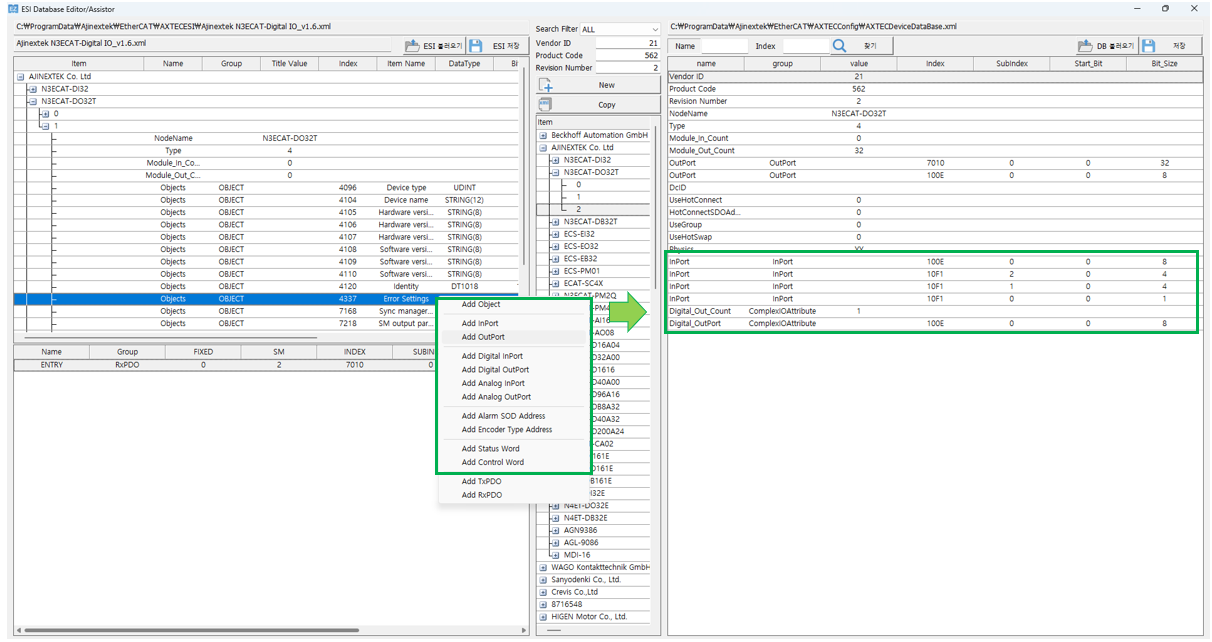1212x642 pixels.
Task: Click the DB 불러오기 load button
Action: pos(1107,46)
